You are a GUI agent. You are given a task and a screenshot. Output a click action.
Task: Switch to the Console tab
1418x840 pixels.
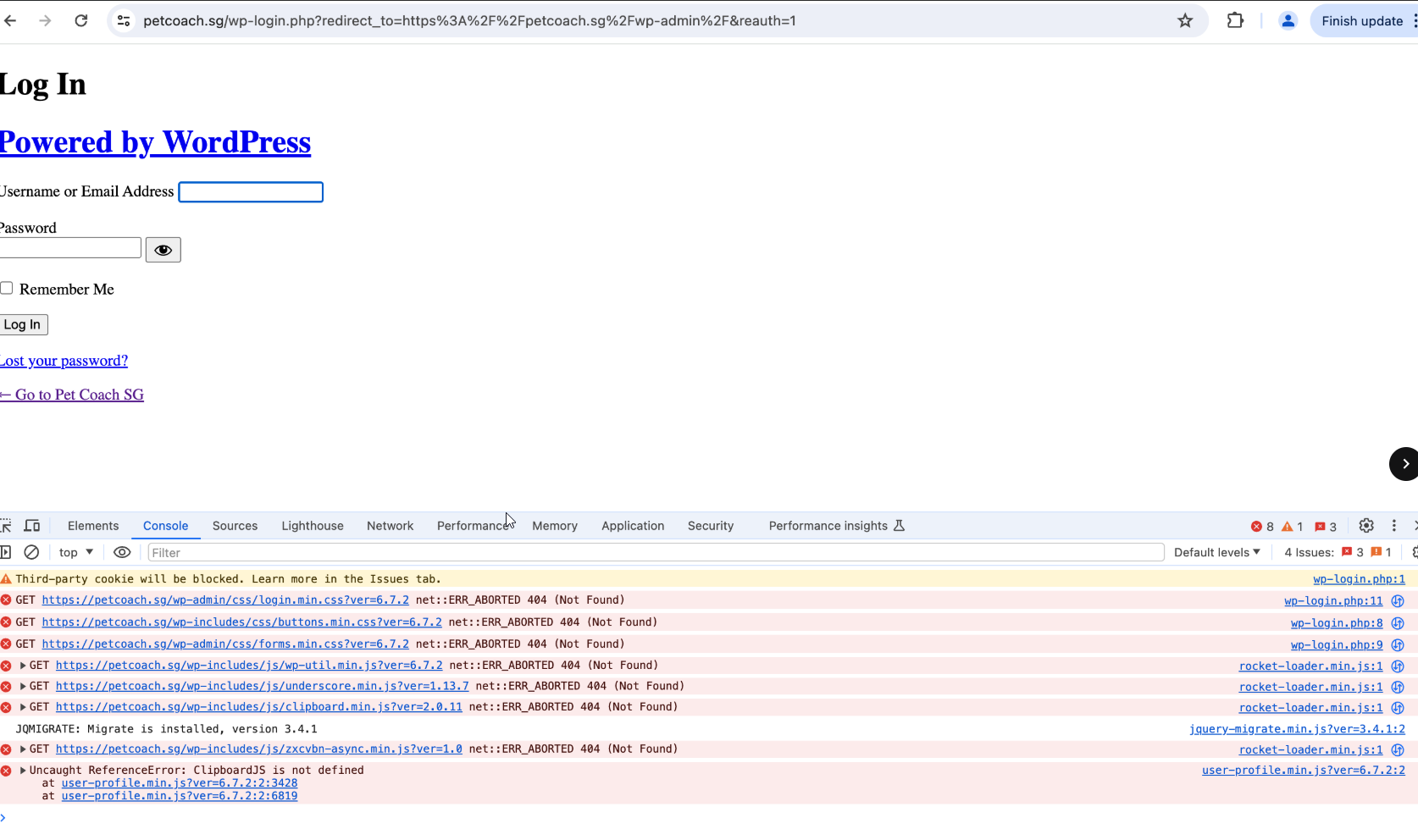coord(166,526)
